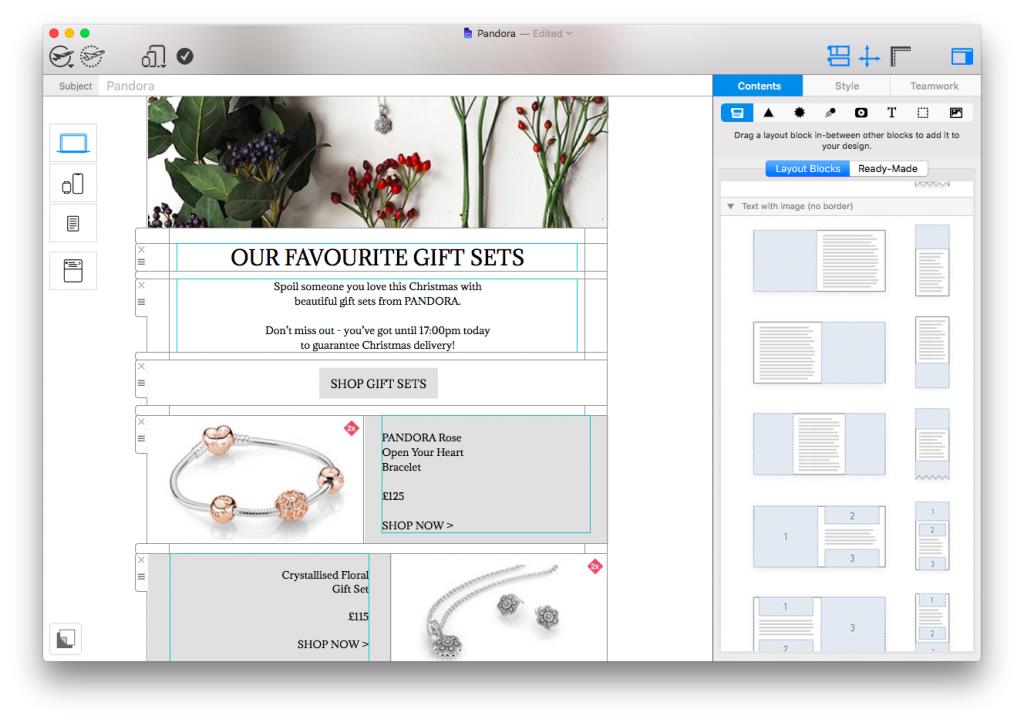Click drag handle of OUR FAVOURITE GIFT SETS block
Screen dimensions: 1024x723
click(141, 262)
